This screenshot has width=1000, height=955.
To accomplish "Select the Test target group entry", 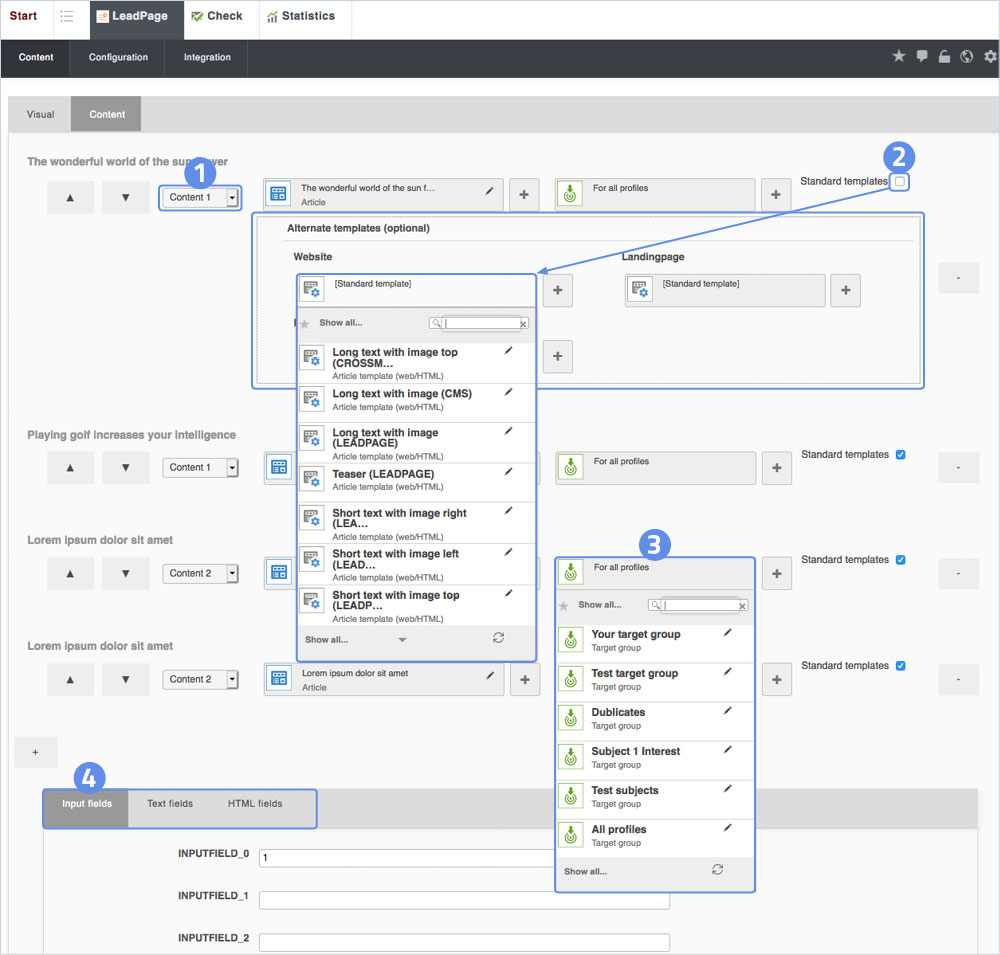I will (x=634, y=673).
